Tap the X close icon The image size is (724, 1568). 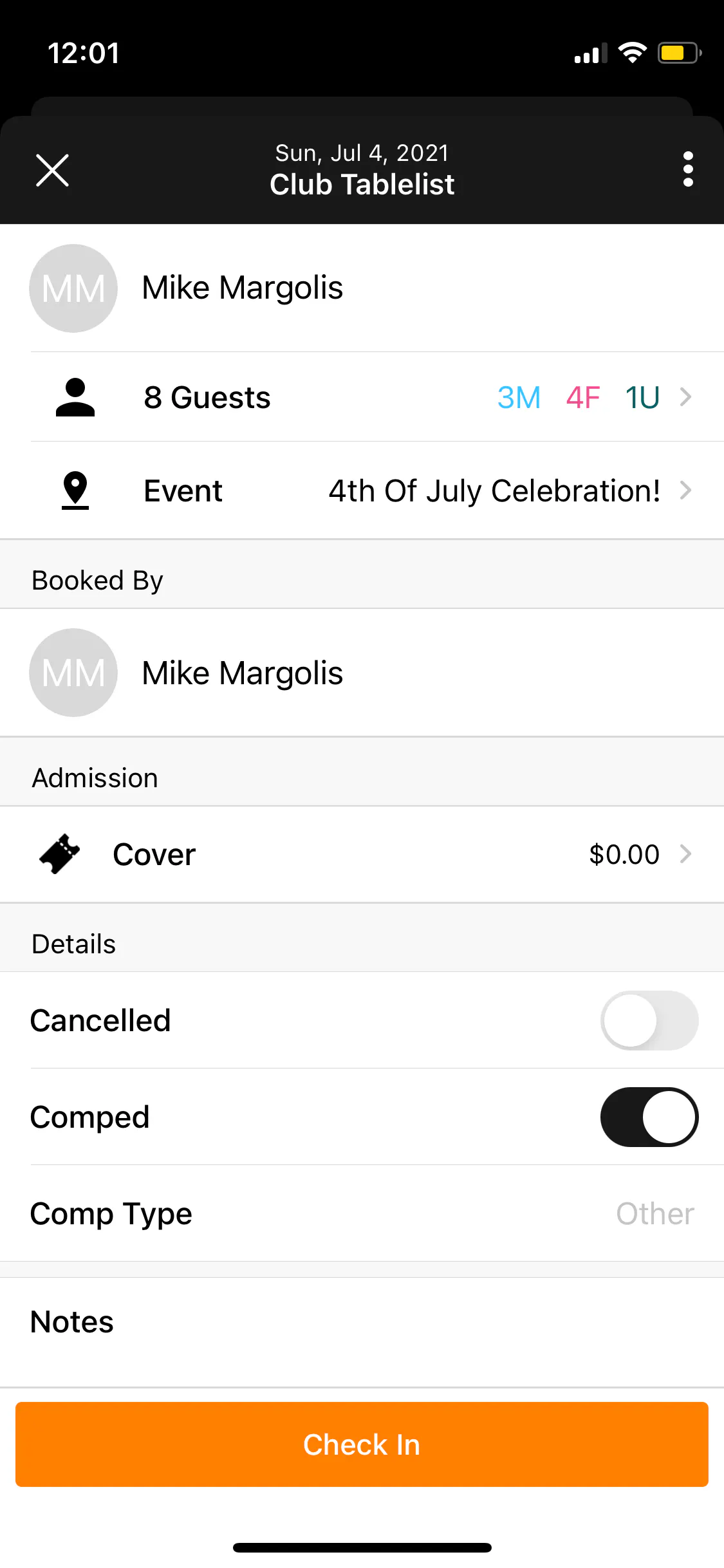(52, 170)
